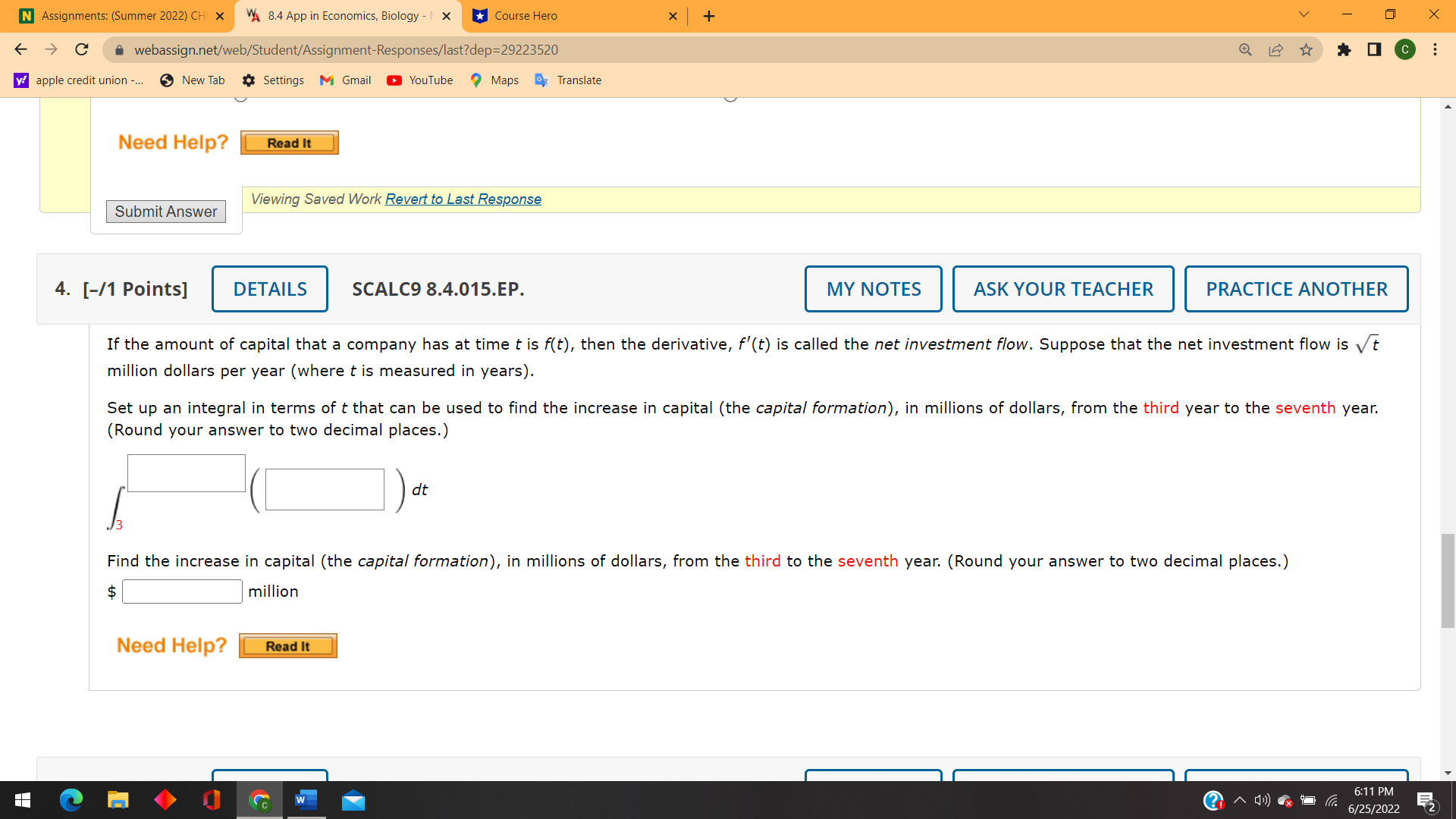The width and height of the screenshot is (1456, 819).
Task: Open the Chrome three-dot menu
Action: click(1435, 50)
